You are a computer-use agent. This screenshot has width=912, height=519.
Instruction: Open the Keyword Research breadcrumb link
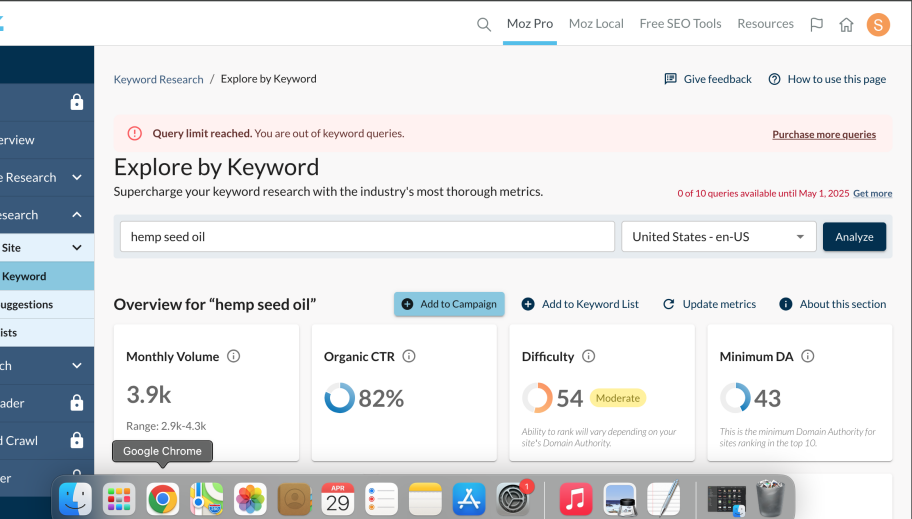coord(158,79)
